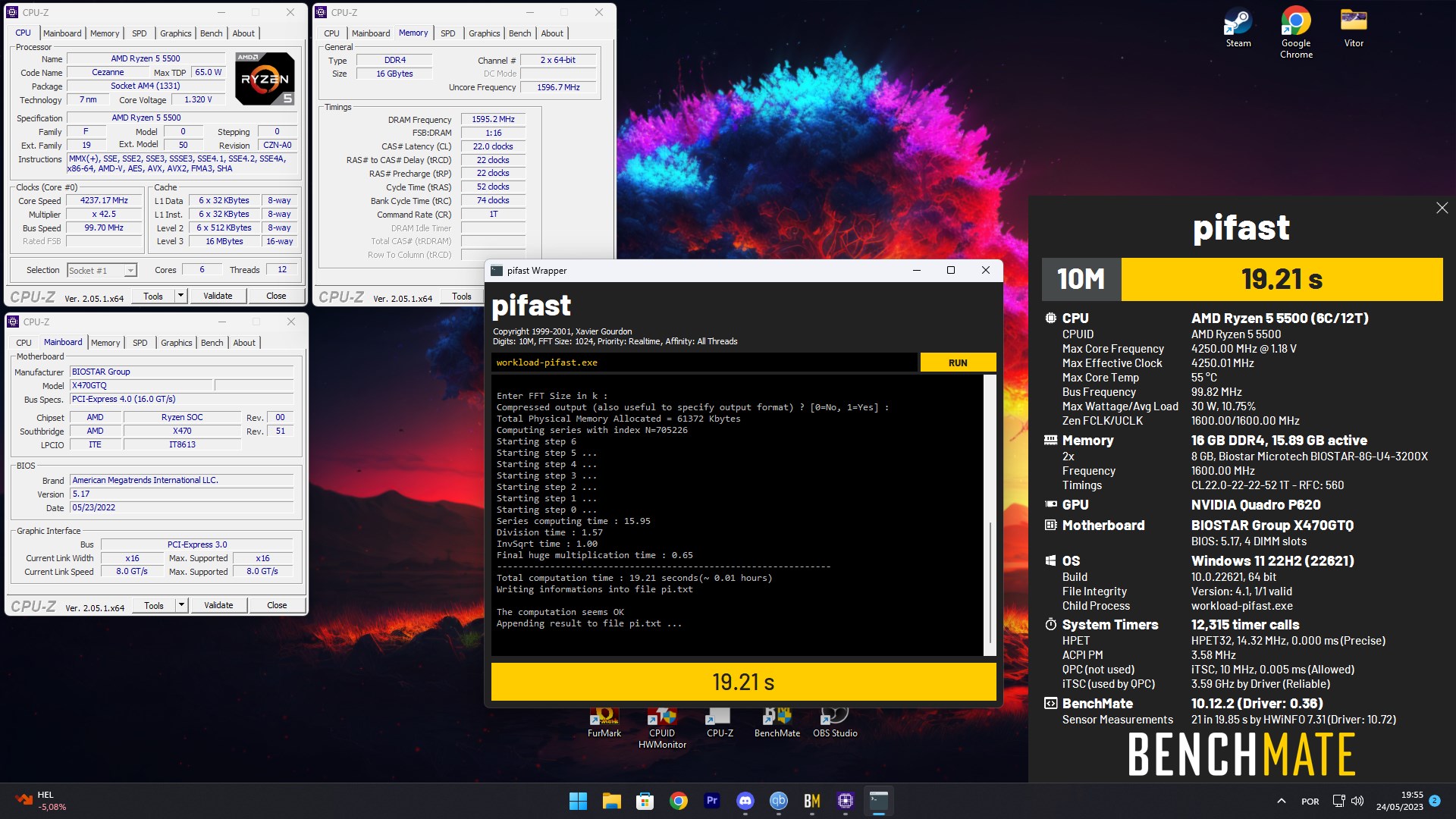Switch to Graphics tab in CPU-Z Memory window
The image size is (1456, 819).
[484, 33]
